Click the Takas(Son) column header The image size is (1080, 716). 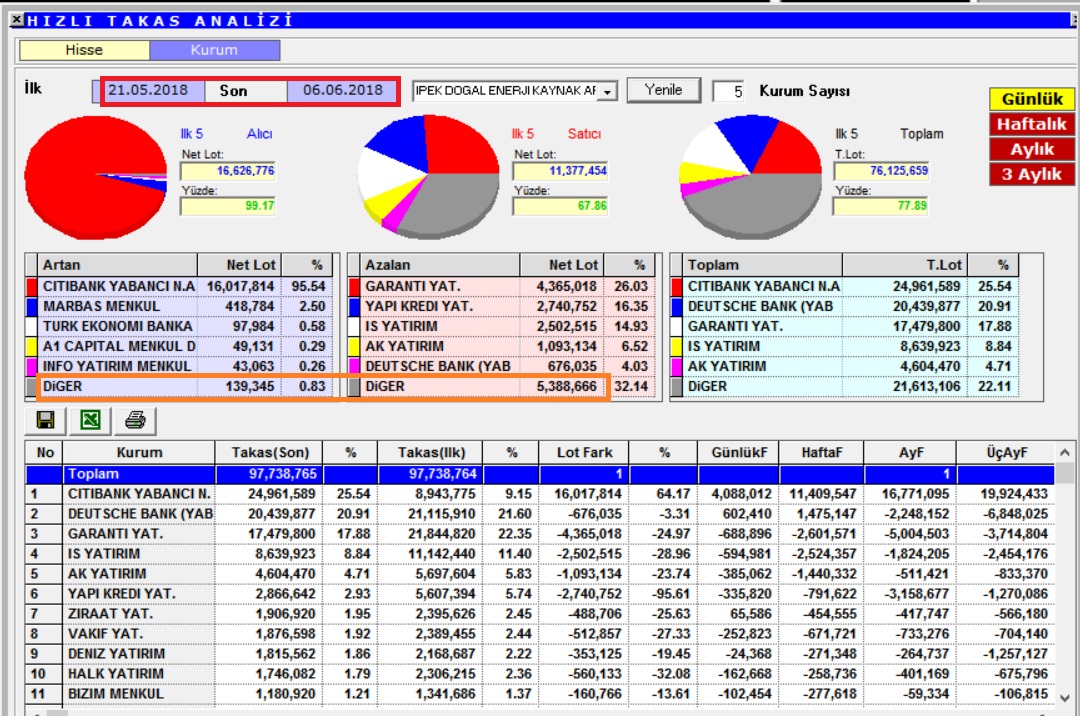point(270,452)
